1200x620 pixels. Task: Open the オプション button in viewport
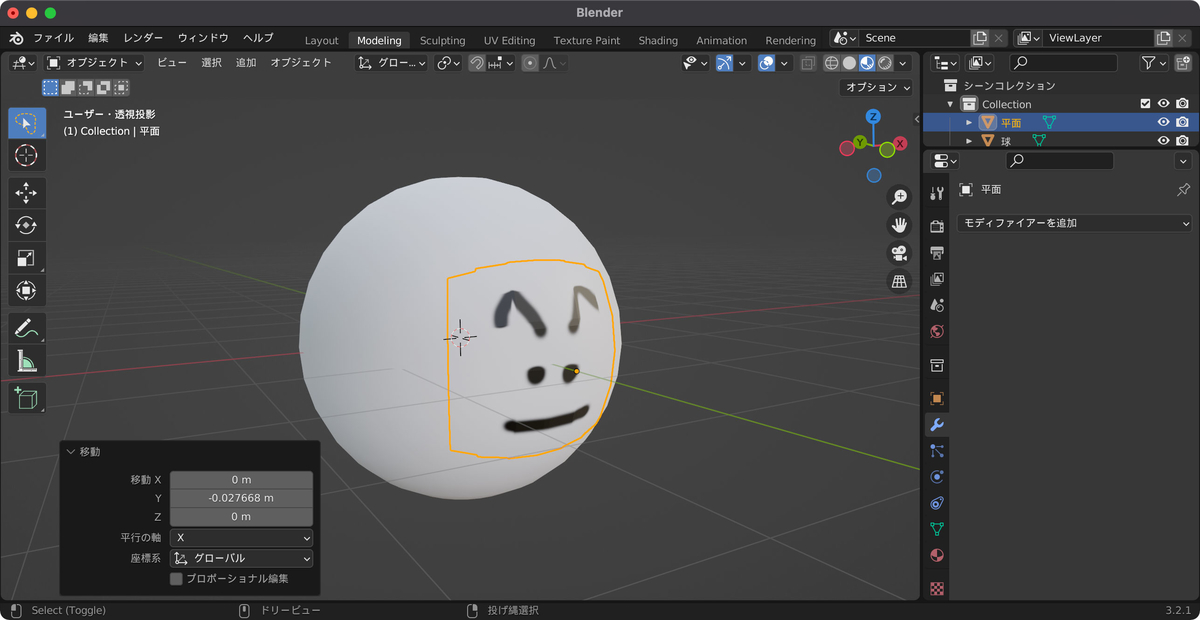pyautogui.click(x=877, y=87)
